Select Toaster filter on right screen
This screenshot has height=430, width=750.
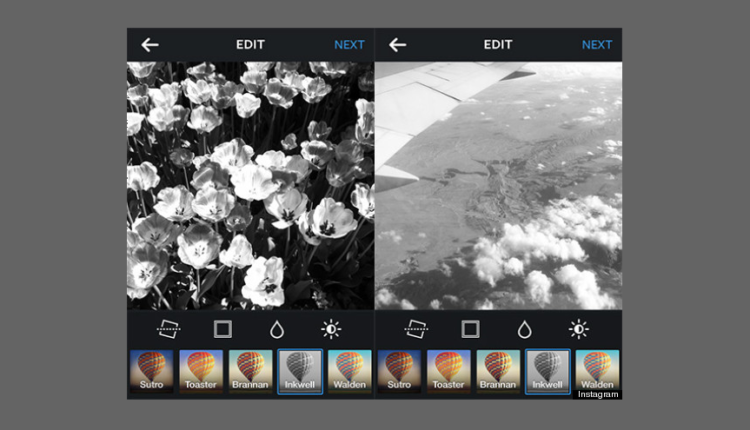point(449,372)
